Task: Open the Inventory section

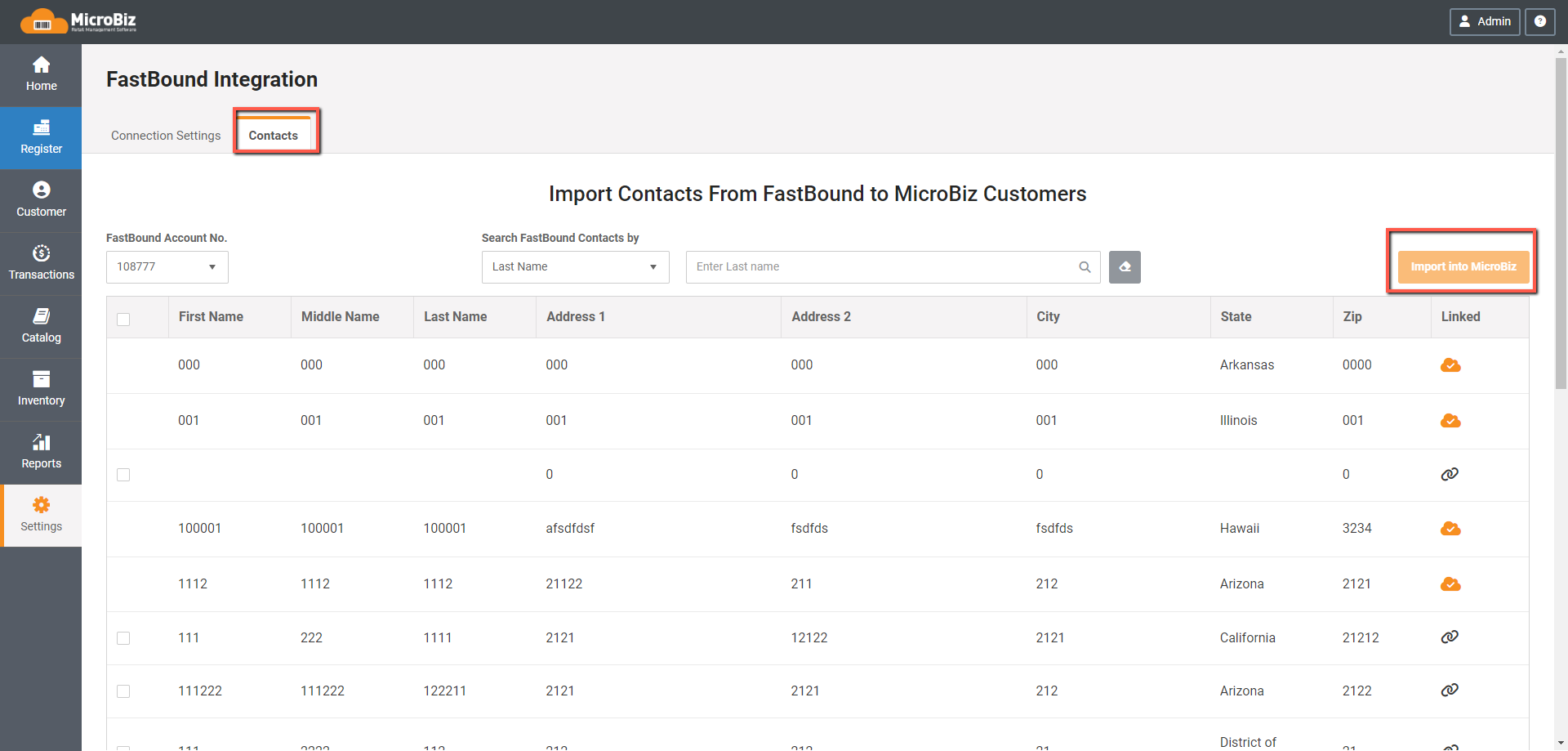Action: point(41,390)
